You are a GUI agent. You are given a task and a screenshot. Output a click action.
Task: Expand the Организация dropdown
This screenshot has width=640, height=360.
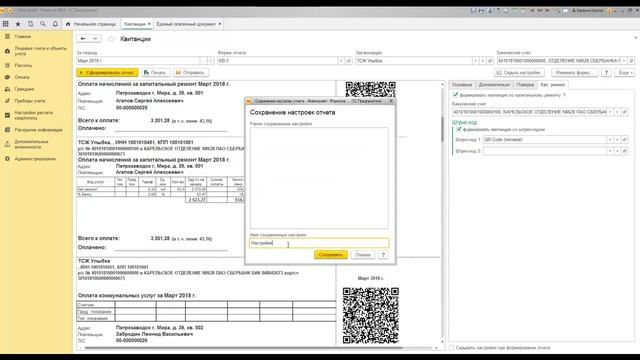(x=476, y=61)
